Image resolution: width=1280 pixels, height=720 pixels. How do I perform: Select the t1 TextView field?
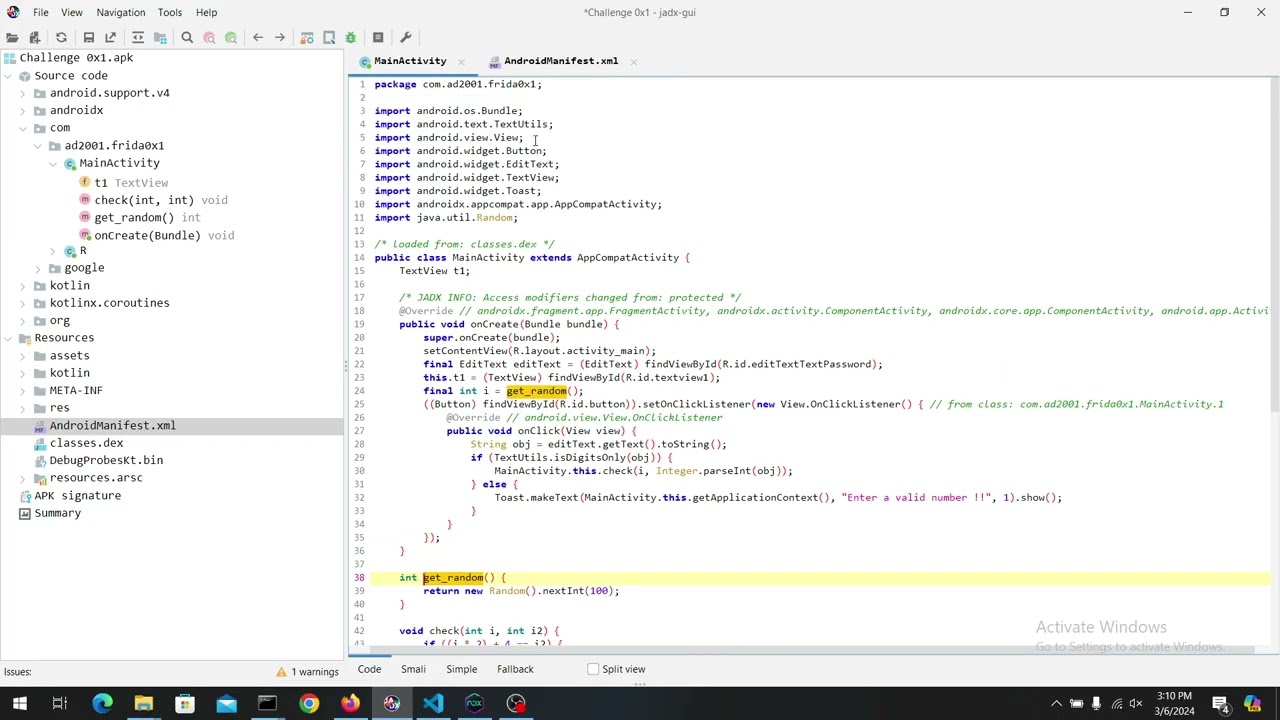[x=124, y=183]
